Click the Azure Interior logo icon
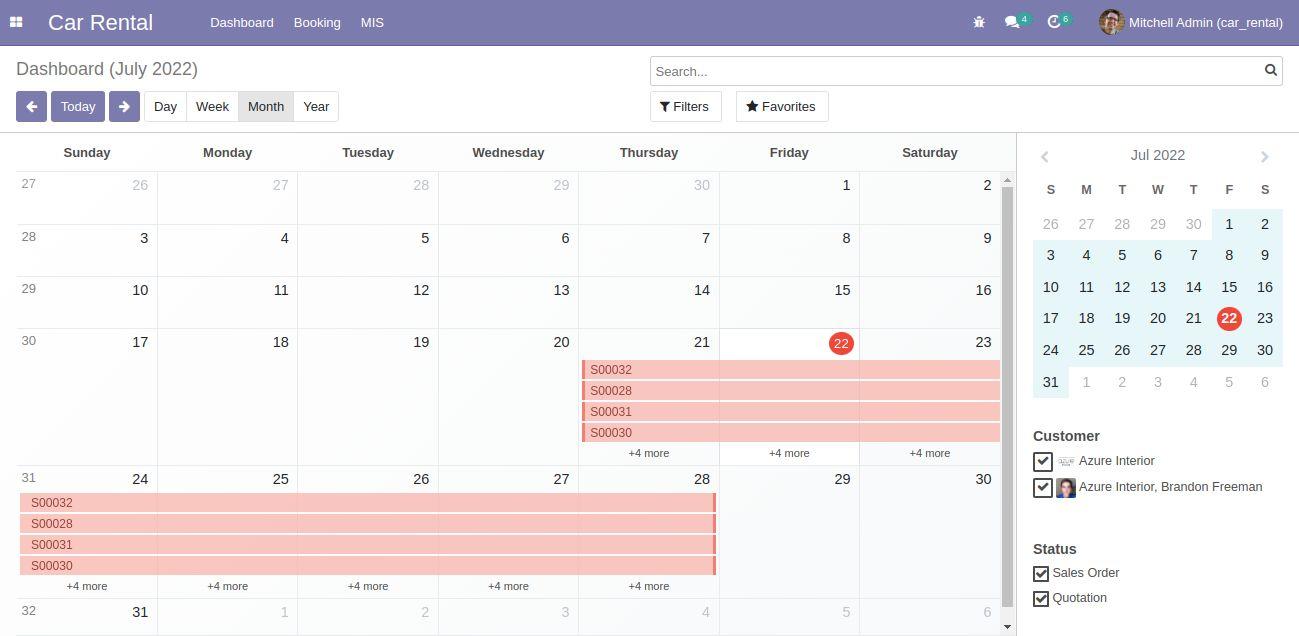Viewport: 1299px width, 636px height. (1066, 462)
